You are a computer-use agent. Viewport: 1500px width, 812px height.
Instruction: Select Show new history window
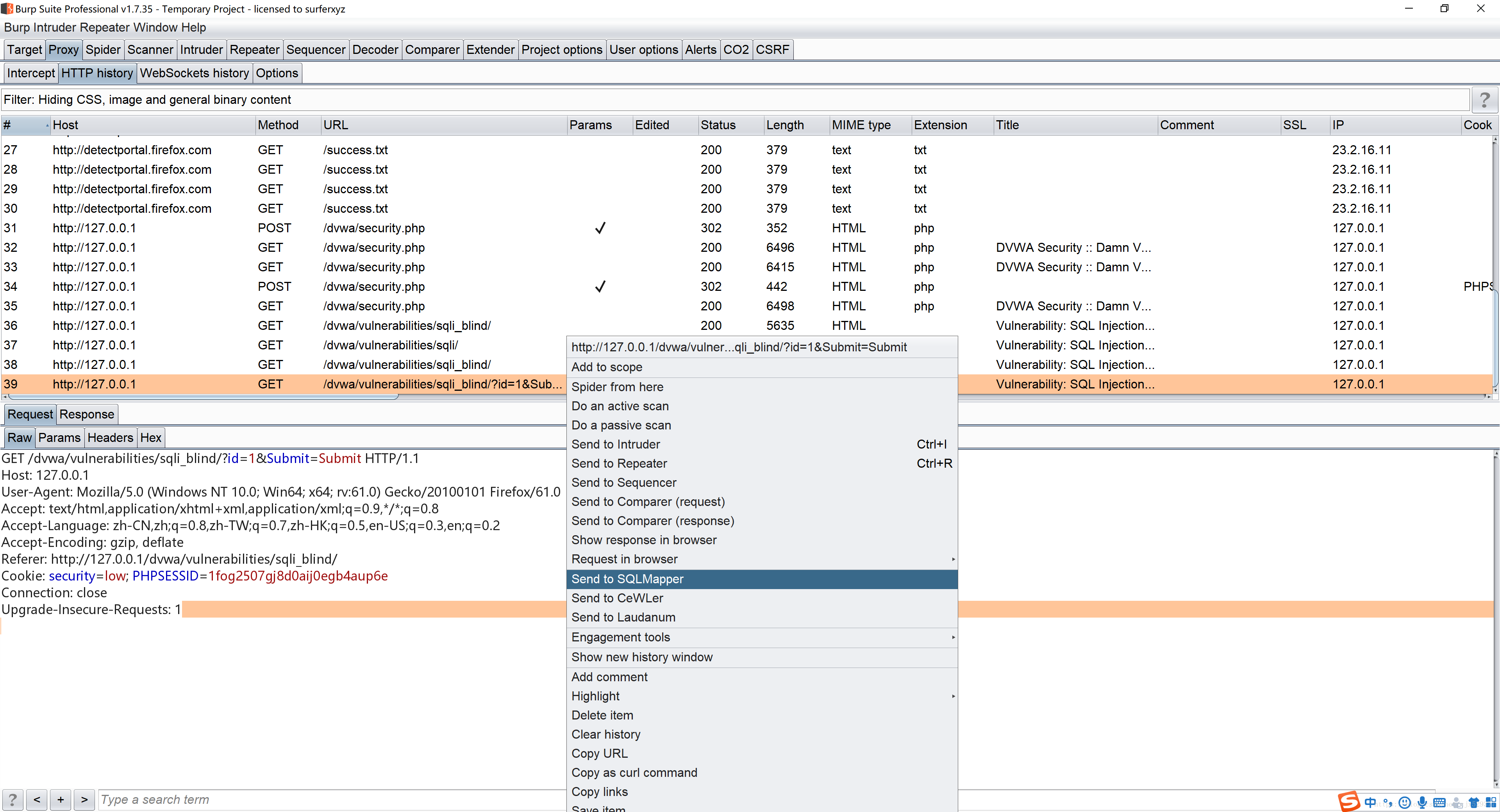click(x=762, y=657)
